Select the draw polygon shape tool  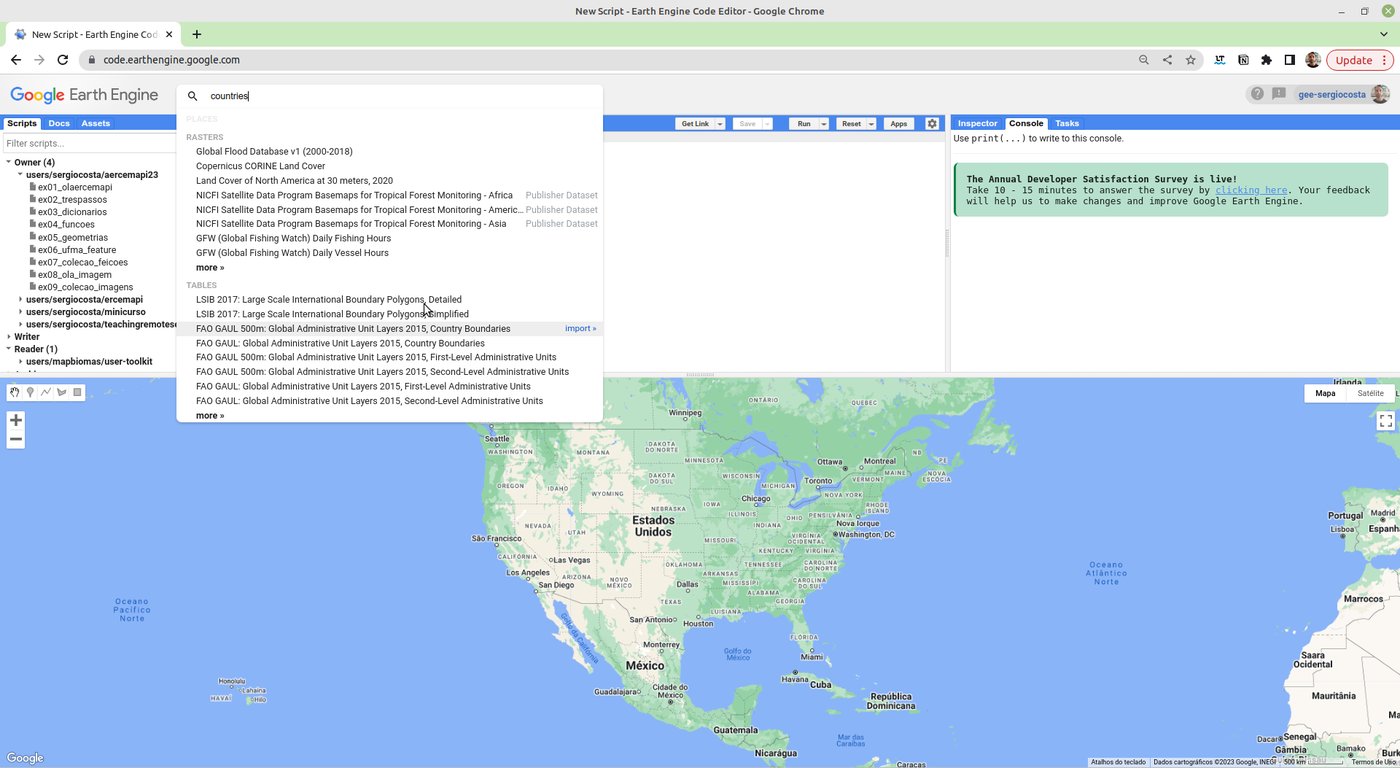click(62, 392)
